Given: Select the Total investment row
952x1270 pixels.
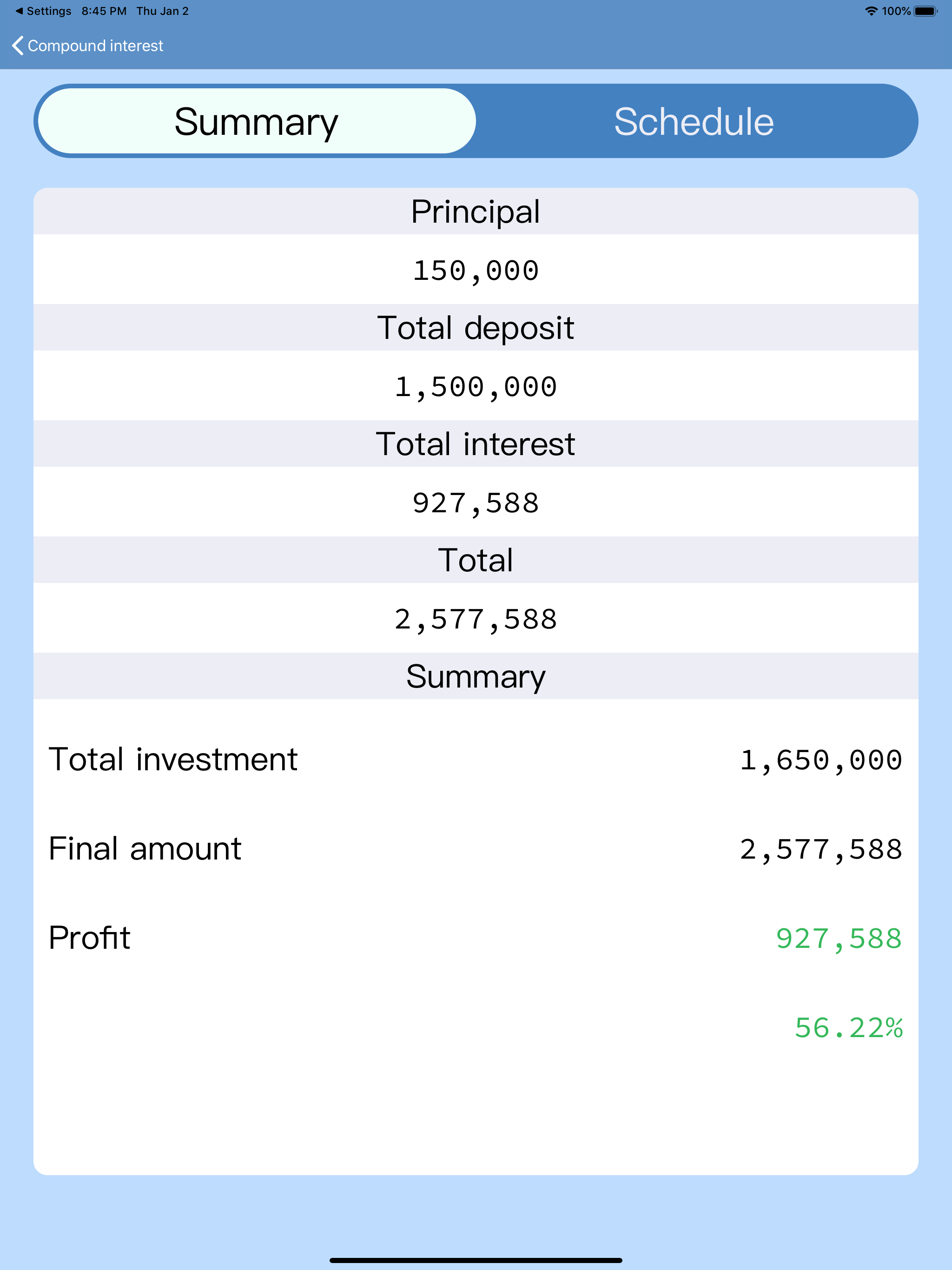Looking at the screenshot, I should click(x=173, y=759).
